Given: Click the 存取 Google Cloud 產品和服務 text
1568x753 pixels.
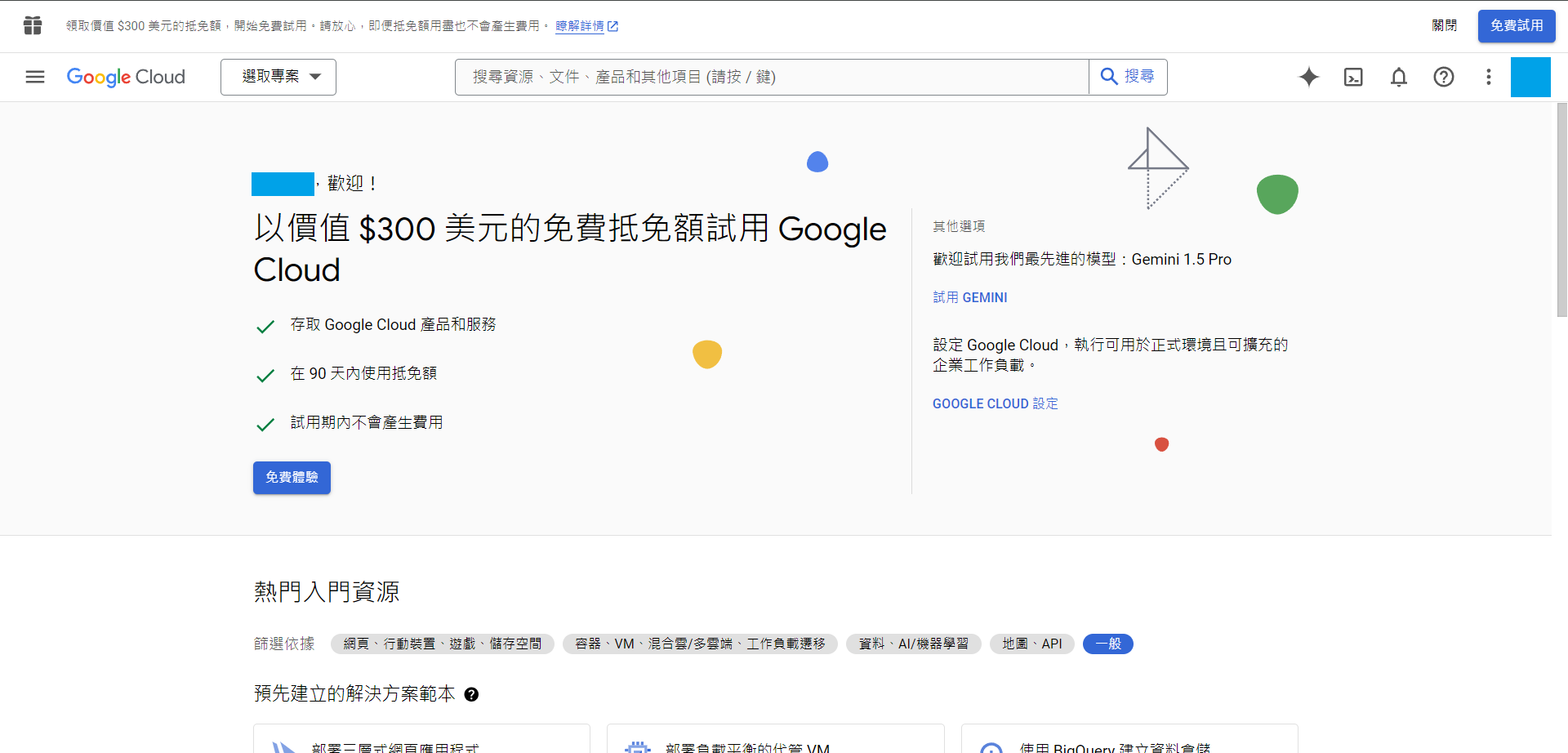Looking at the screenshot, I should point(393,324).
